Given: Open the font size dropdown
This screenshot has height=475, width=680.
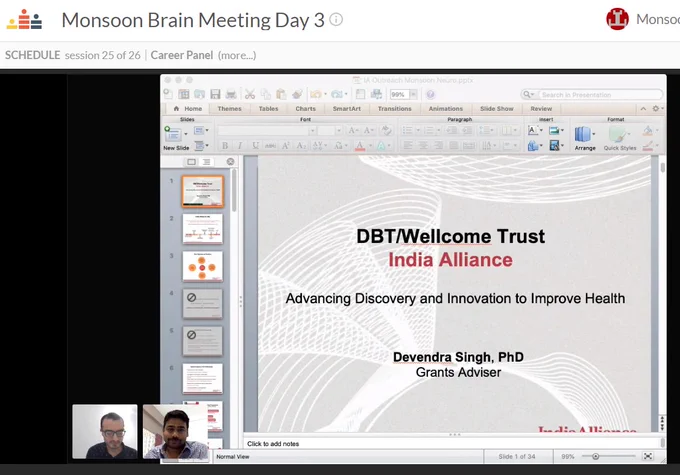Looking at the screenshot, I should click(339, 130).
